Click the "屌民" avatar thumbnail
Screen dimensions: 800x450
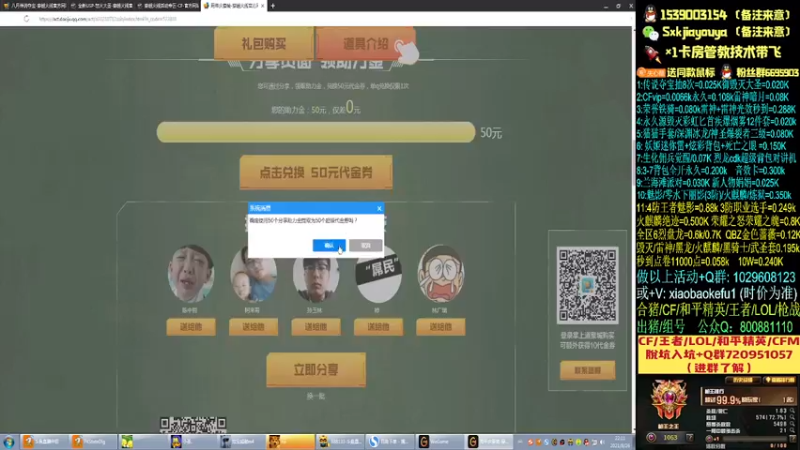point(378,278)
